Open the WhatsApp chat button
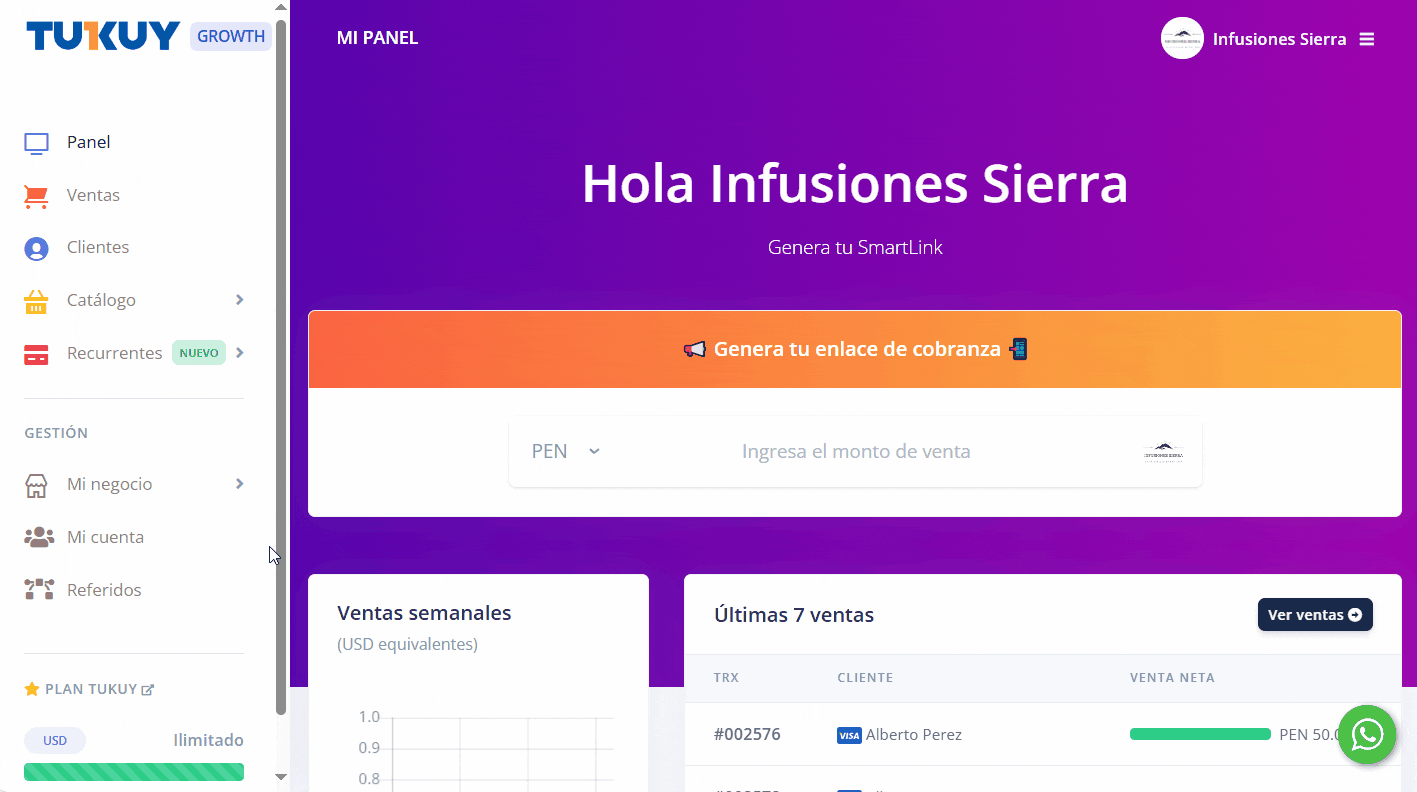The width and height of the screenshot is (1417, 792). (x=1366, y=735)
